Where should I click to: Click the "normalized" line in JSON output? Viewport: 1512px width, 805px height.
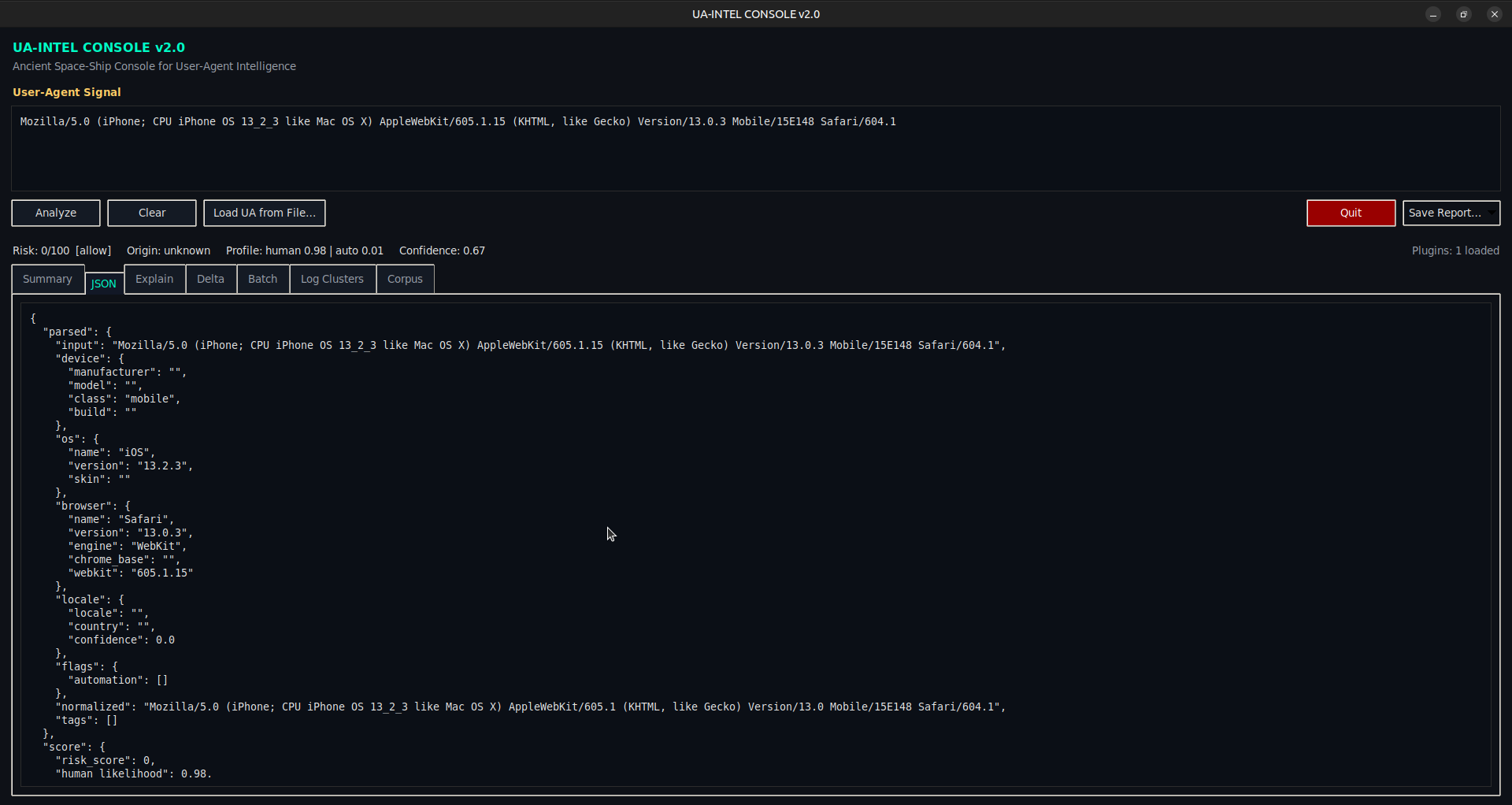[x=529, y=707]
